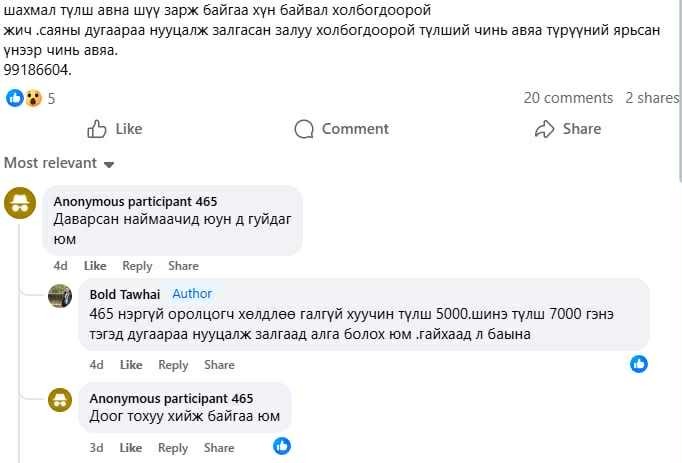Click Bold Tawhai's profile picture

coord(60,295)
